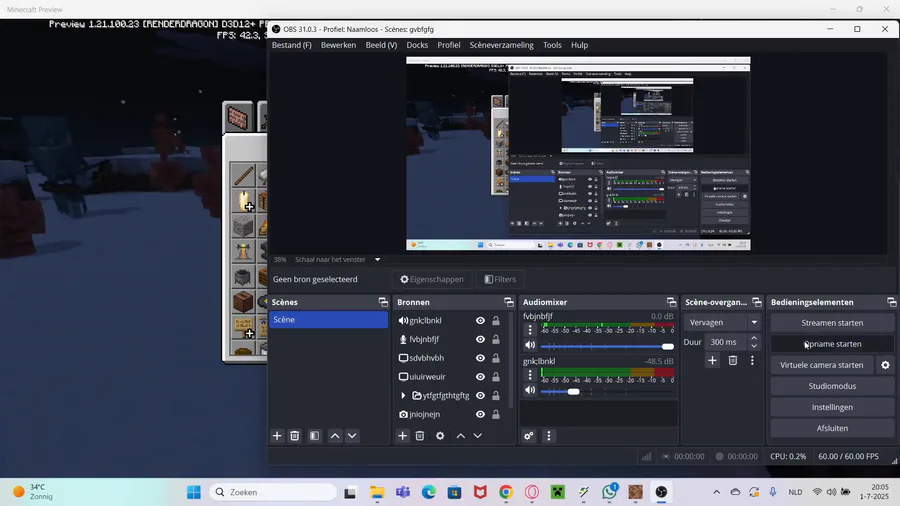The width and height of the screenshot is (900, 506).
Task: Remove the selected scene with trash icon
Action: 294,436
